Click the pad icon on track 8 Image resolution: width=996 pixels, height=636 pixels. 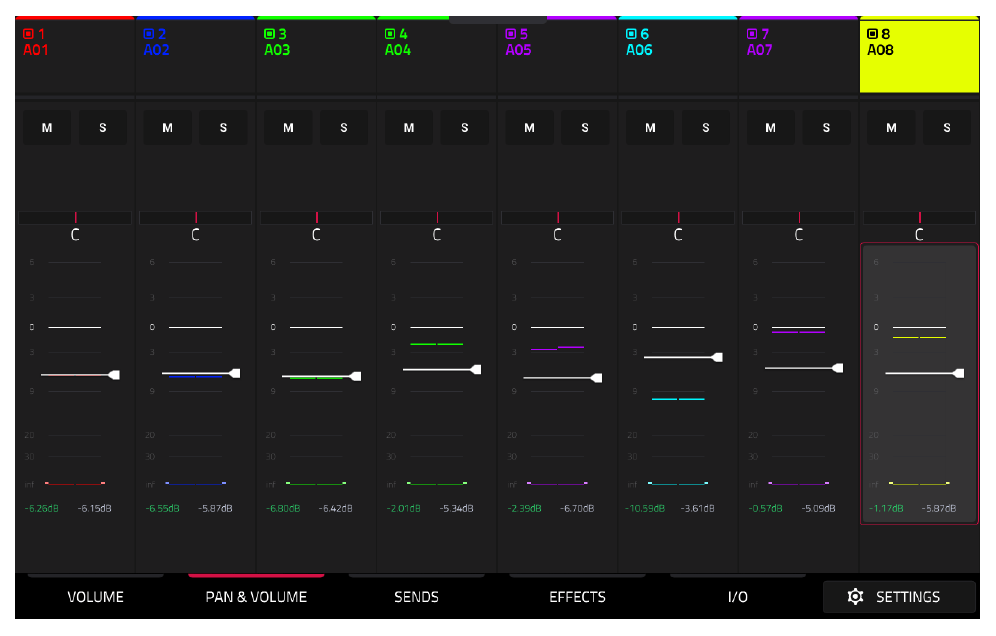873,34
